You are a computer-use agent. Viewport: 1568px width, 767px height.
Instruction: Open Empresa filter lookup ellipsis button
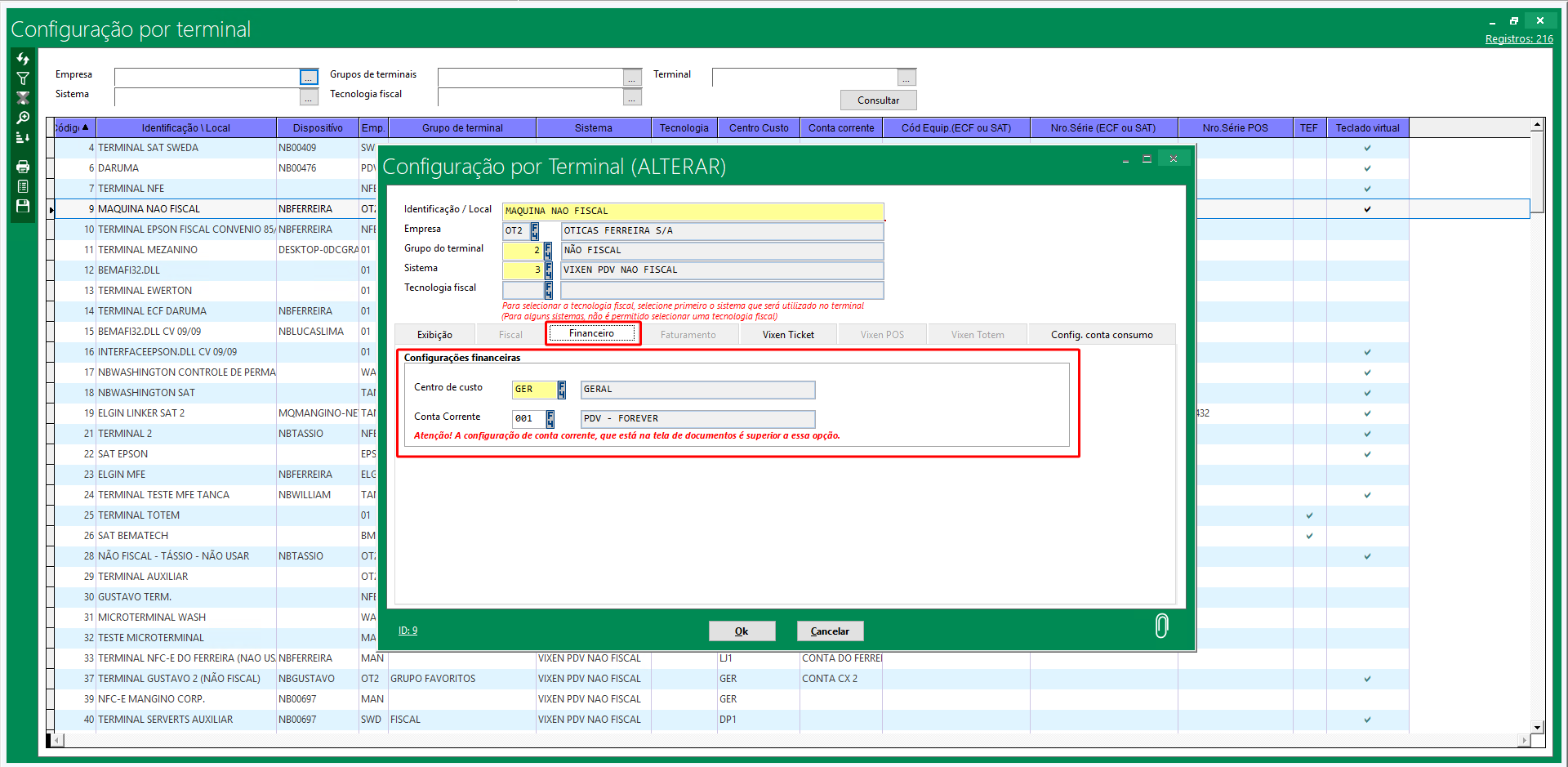coord(309,78)
